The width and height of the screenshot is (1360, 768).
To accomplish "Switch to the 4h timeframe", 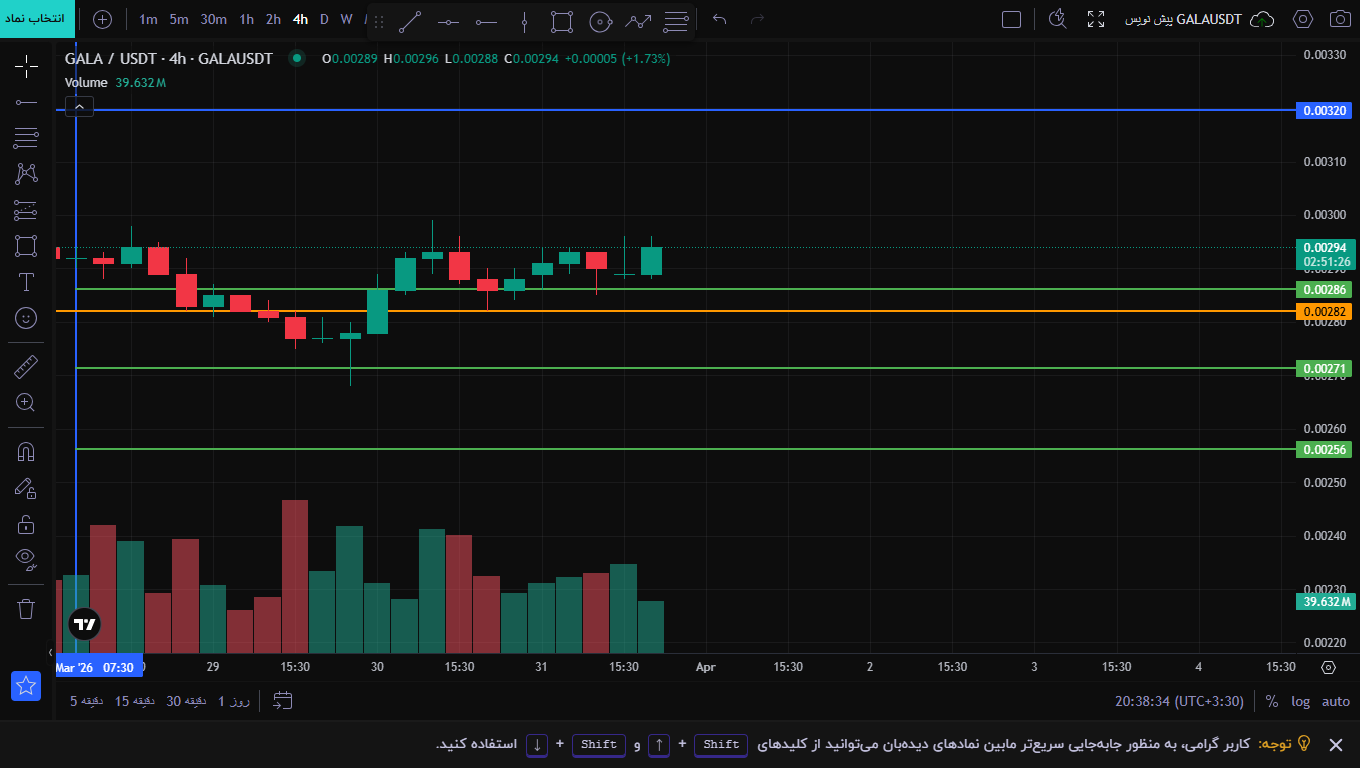I will pos(300,19).
